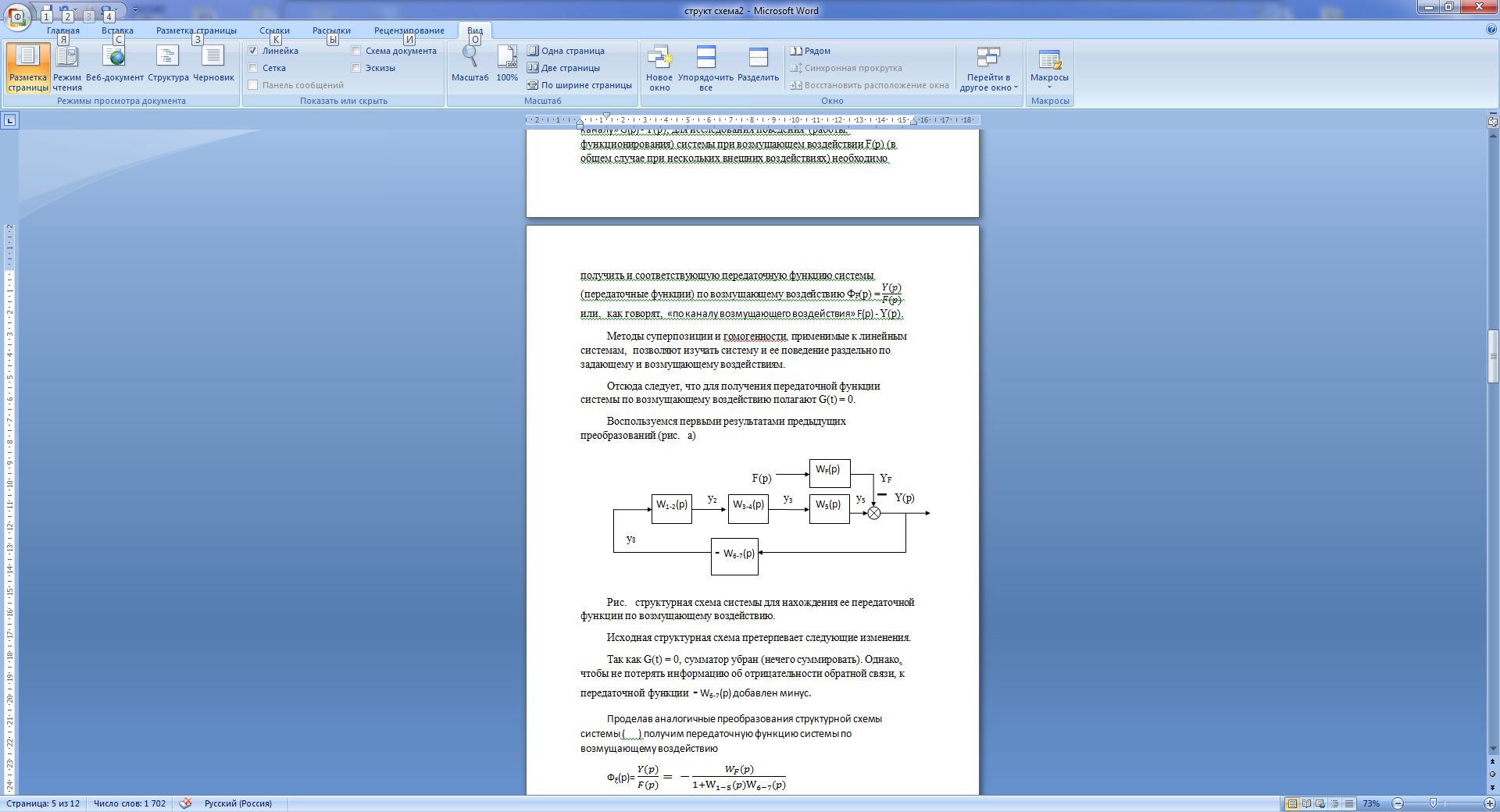Click Восстановить расположение окна
The width and height of the screenshot is (1500, 812).
click(x=870, y=85)
